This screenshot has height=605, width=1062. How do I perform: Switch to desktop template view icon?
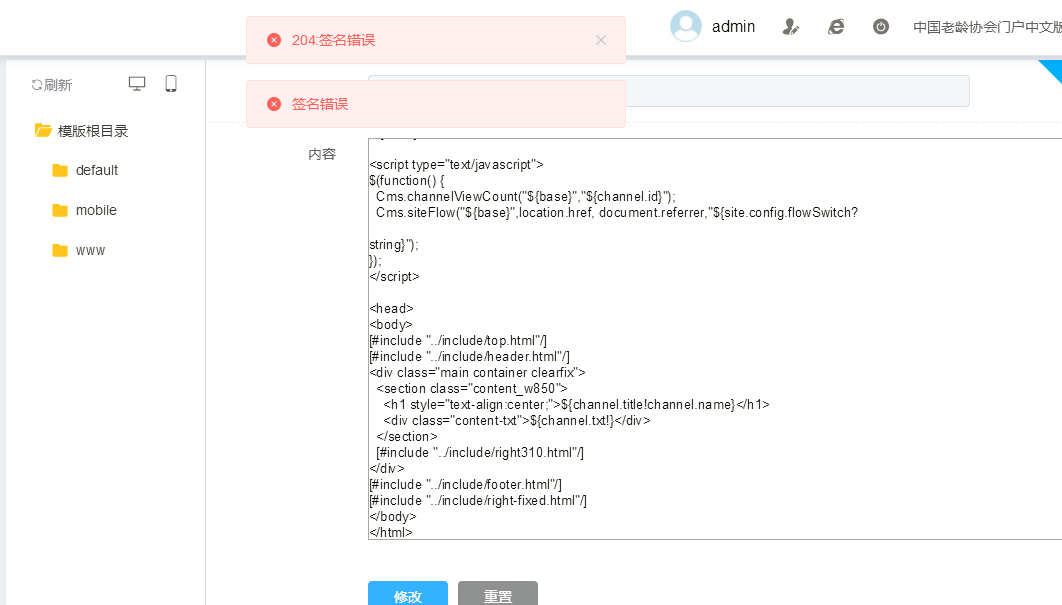[137, 83]
